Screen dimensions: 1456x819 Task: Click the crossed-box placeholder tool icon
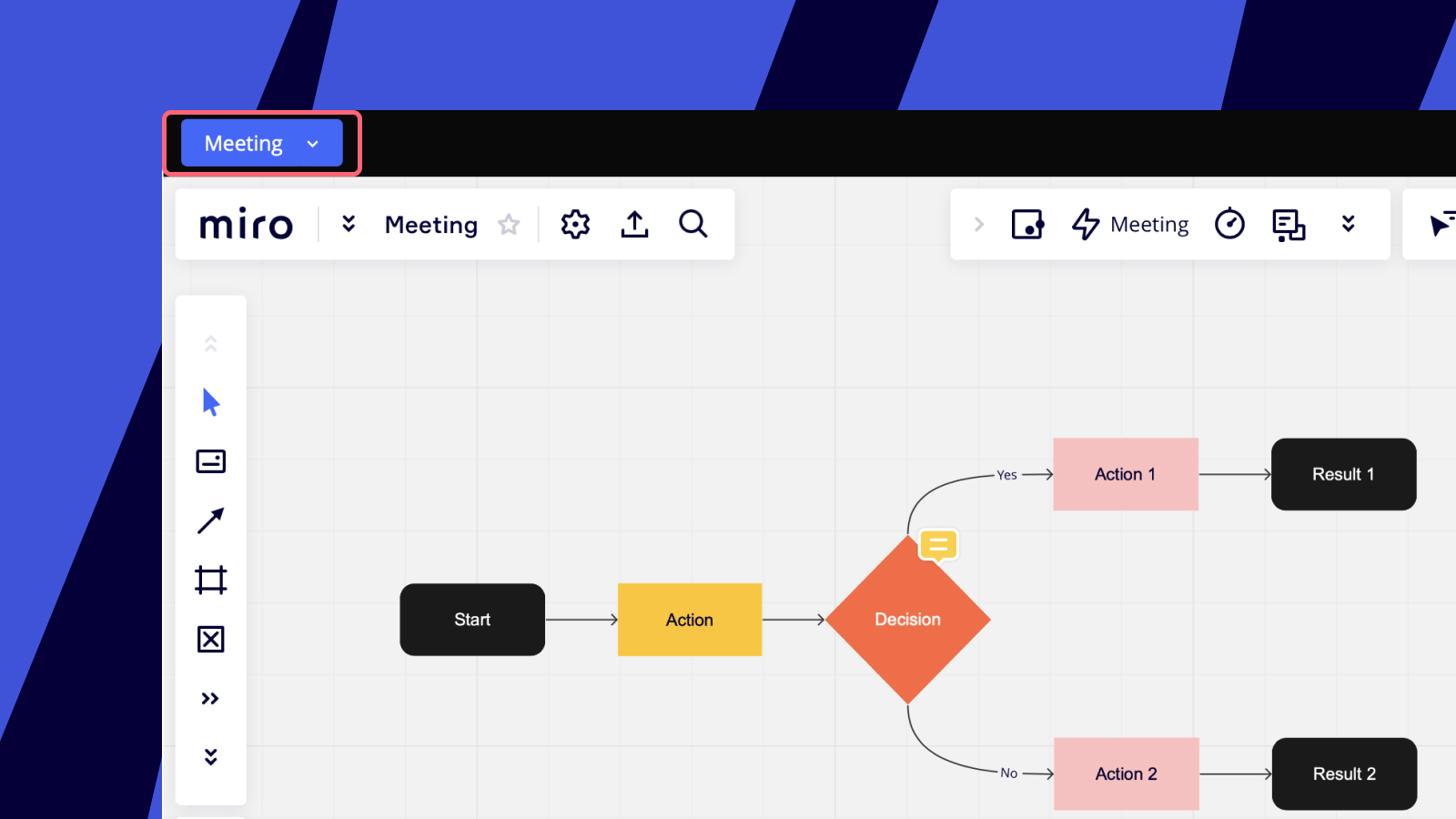pyautogui.click(x=211, y=640)
